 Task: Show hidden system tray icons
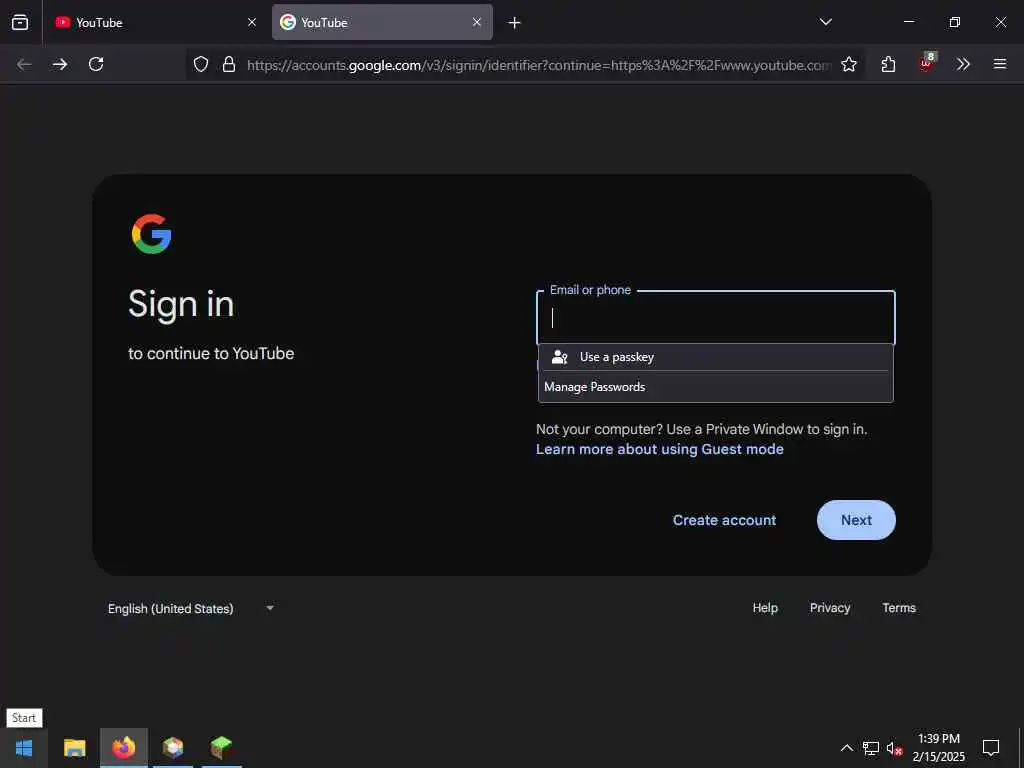(846, 748)
